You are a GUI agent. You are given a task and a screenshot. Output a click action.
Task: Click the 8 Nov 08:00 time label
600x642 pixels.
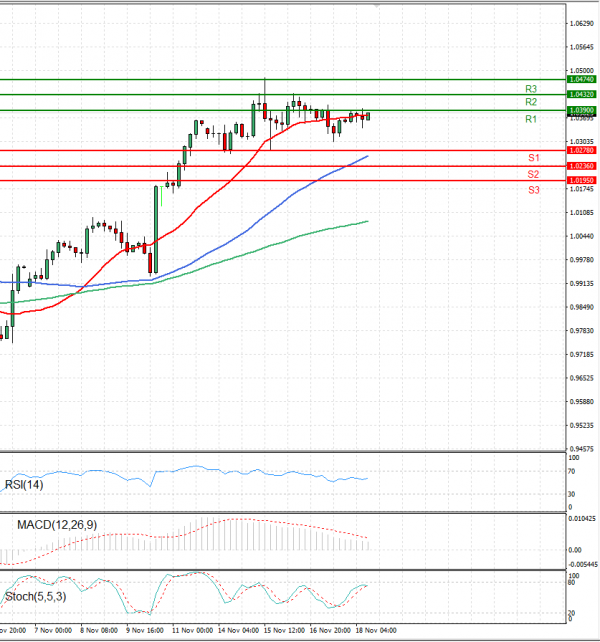click(99, 631)
